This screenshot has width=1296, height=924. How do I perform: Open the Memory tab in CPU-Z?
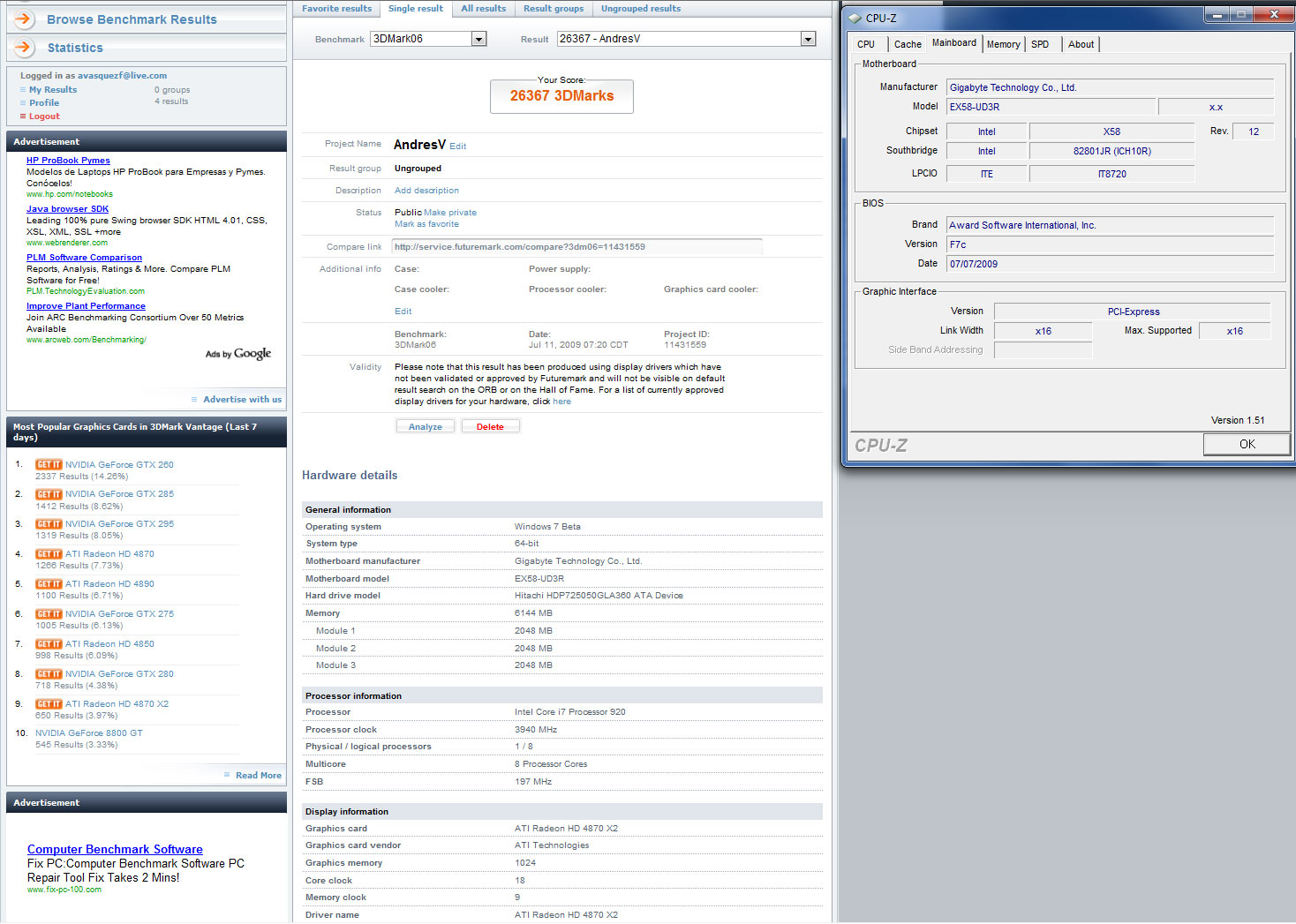click(x=1004, y=44)
